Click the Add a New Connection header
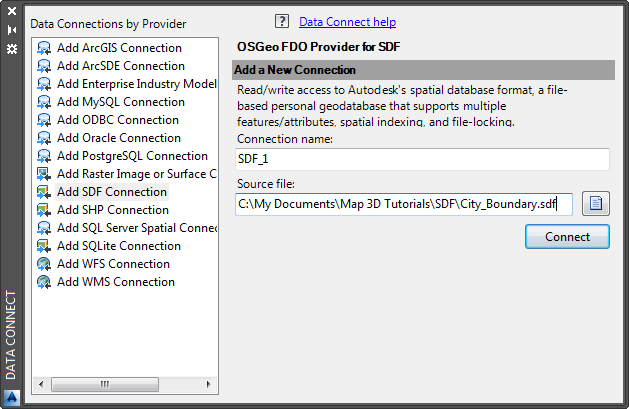This screenshot has height=409, width=629. point(423,70)
